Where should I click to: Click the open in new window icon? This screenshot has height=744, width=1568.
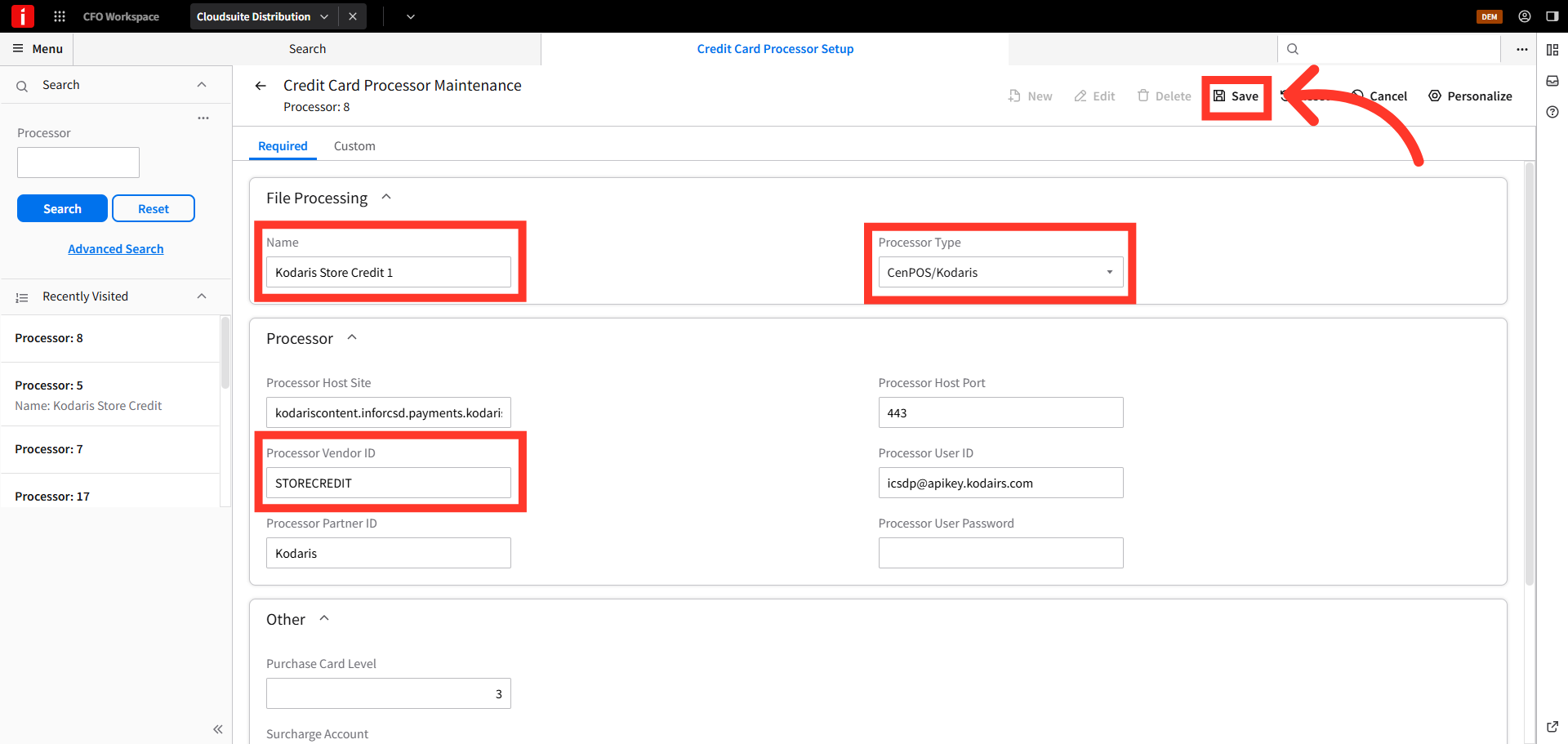pos(1552,726)
